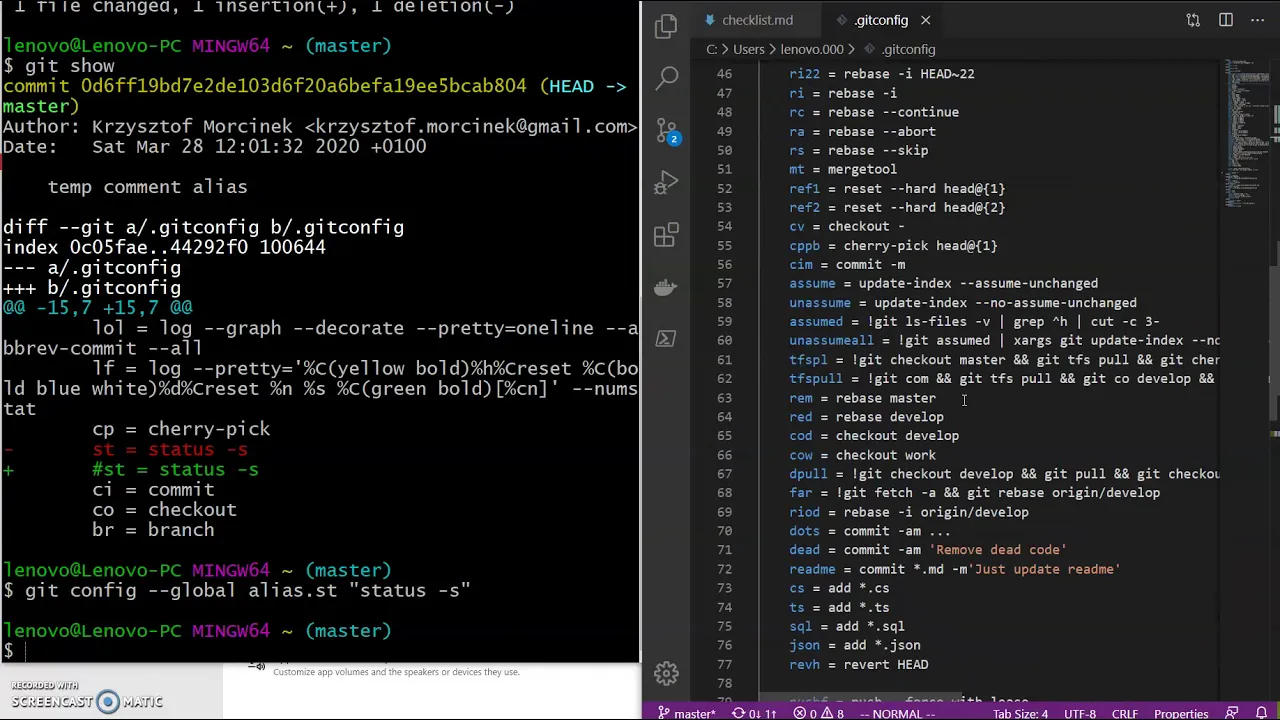Image resolution: width=1280 pixels, height=720 pixels.
Task: Open problems panel from errors and warnings count
Action: coord(818,713)
